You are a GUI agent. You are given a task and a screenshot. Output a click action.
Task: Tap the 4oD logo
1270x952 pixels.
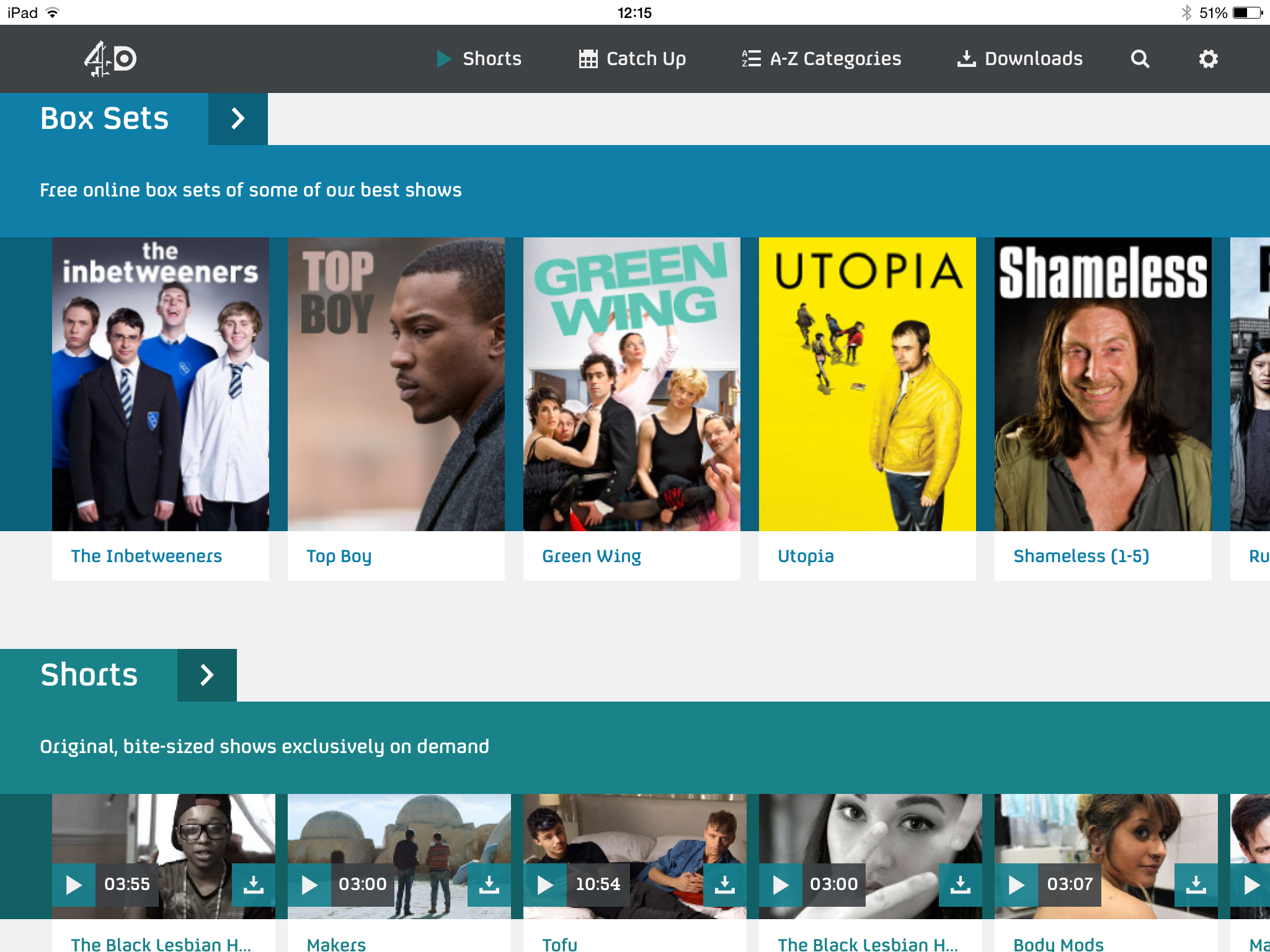[109, 59]
